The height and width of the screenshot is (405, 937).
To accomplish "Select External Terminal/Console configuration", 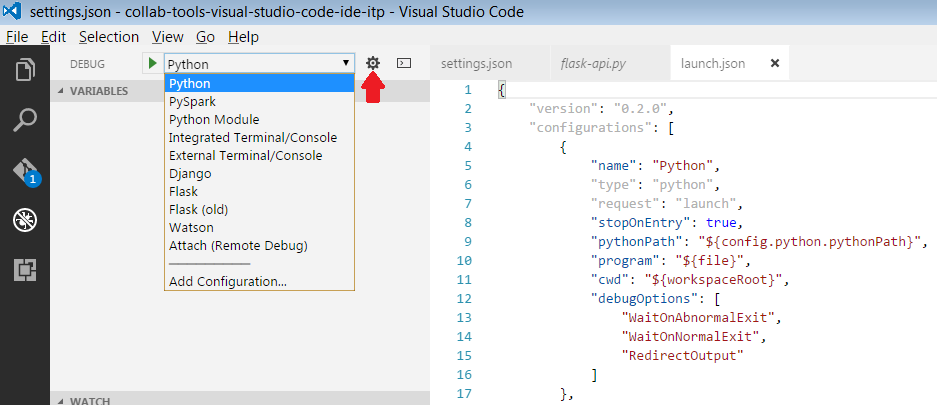I will [x=259, y=155].
